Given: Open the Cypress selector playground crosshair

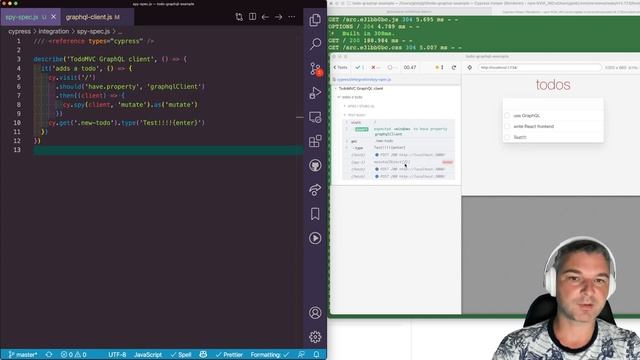Looking at the screenshot, I should (x=469, y=67).
